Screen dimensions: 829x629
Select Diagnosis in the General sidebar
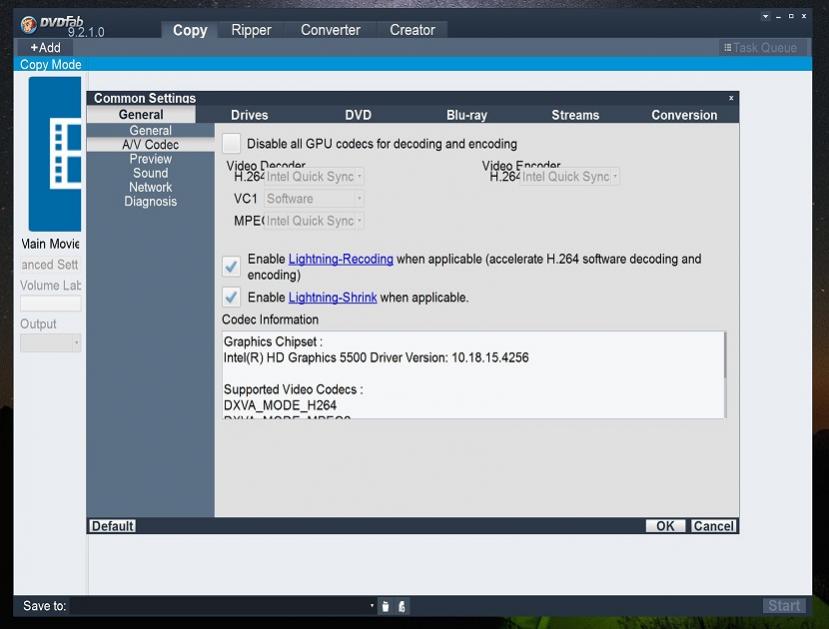[x=151, y=201]
